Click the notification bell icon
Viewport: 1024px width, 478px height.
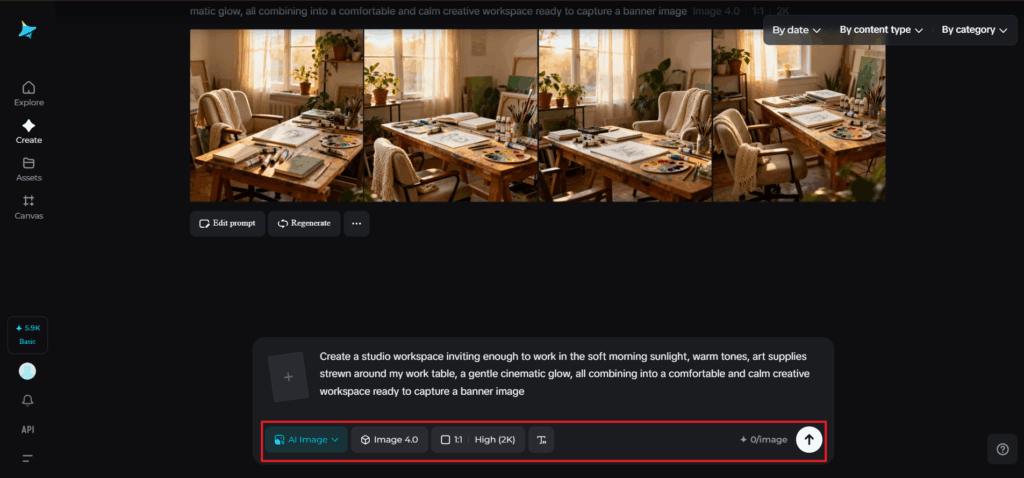point(28,400)
